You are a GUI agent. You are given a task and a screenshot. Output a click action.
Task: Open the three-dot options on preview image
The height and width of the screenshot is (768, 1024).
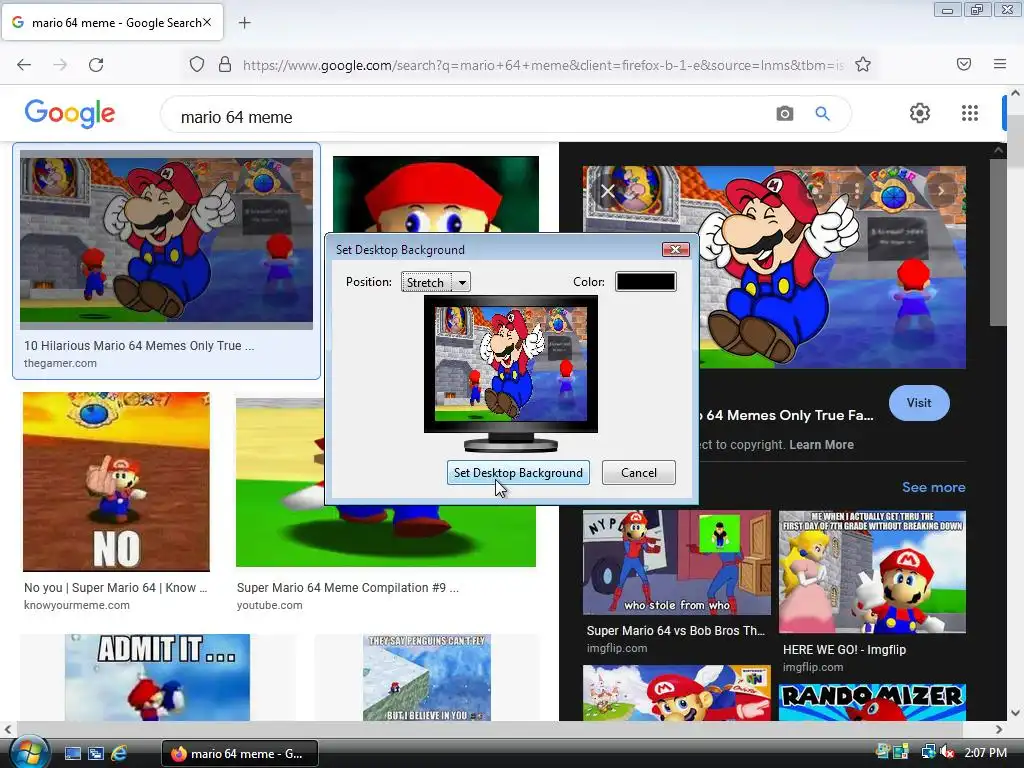tap(857, 191)
